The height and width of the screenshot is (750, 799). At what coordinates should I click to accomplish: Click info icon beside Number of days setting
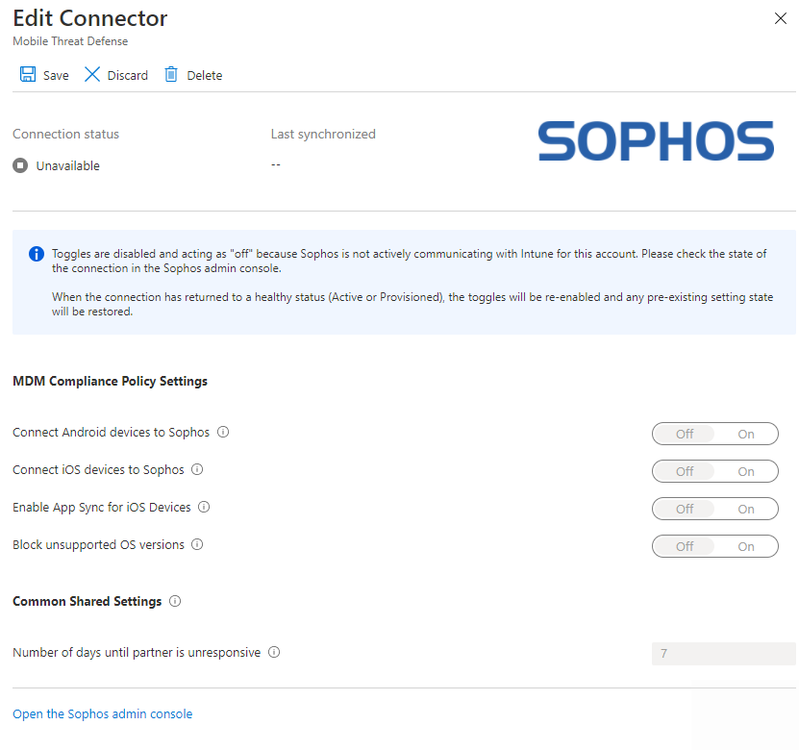[274, 653]
